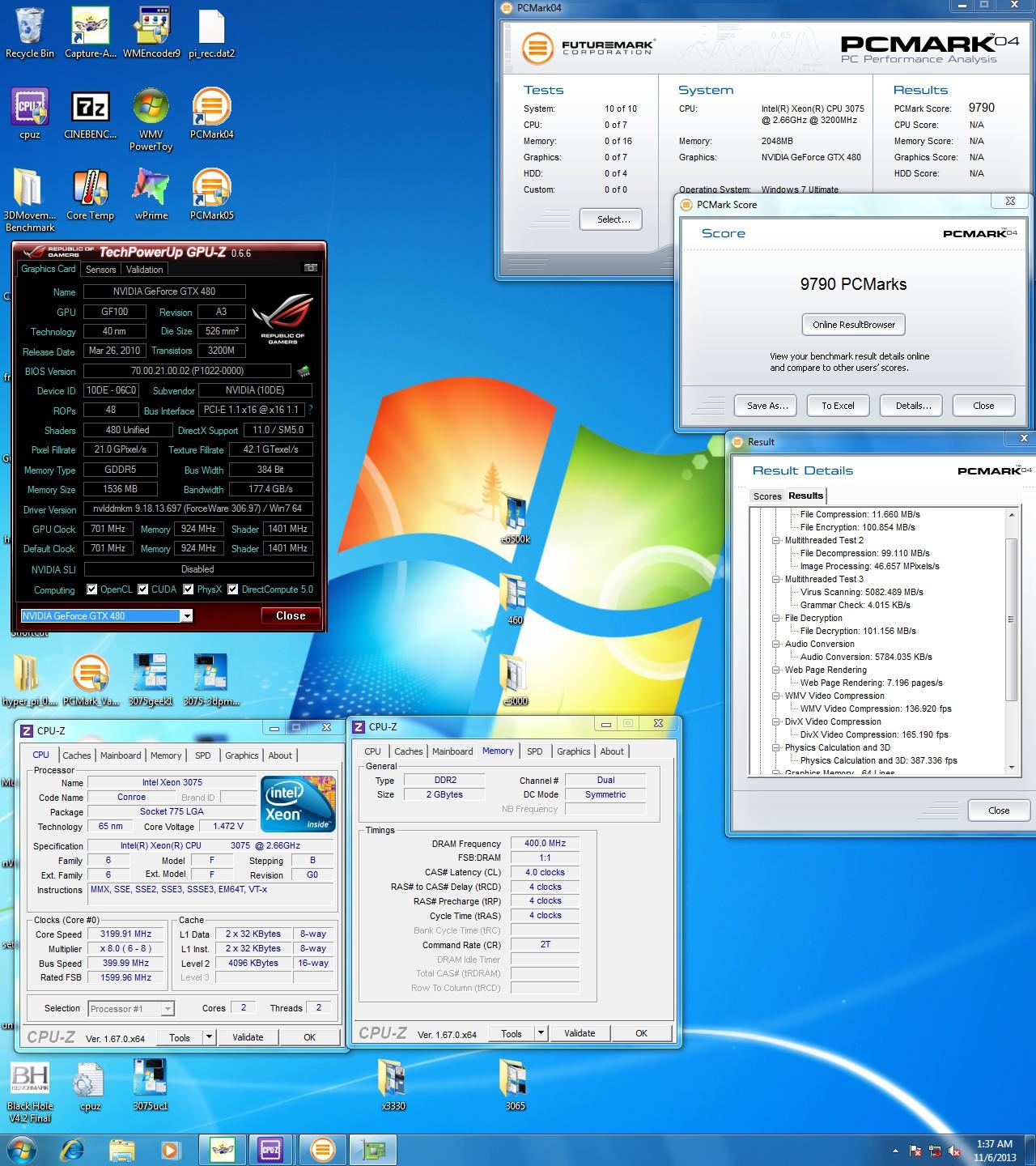Collapse Multithreaded Test 2 tree node

click(x=775, y=540)
